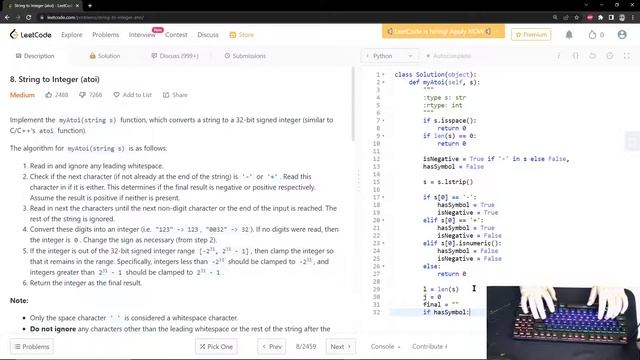The width and height of the screenshot is (640, 360).
Task: Collapse code fold arrow at line 17
Action: 383,198
